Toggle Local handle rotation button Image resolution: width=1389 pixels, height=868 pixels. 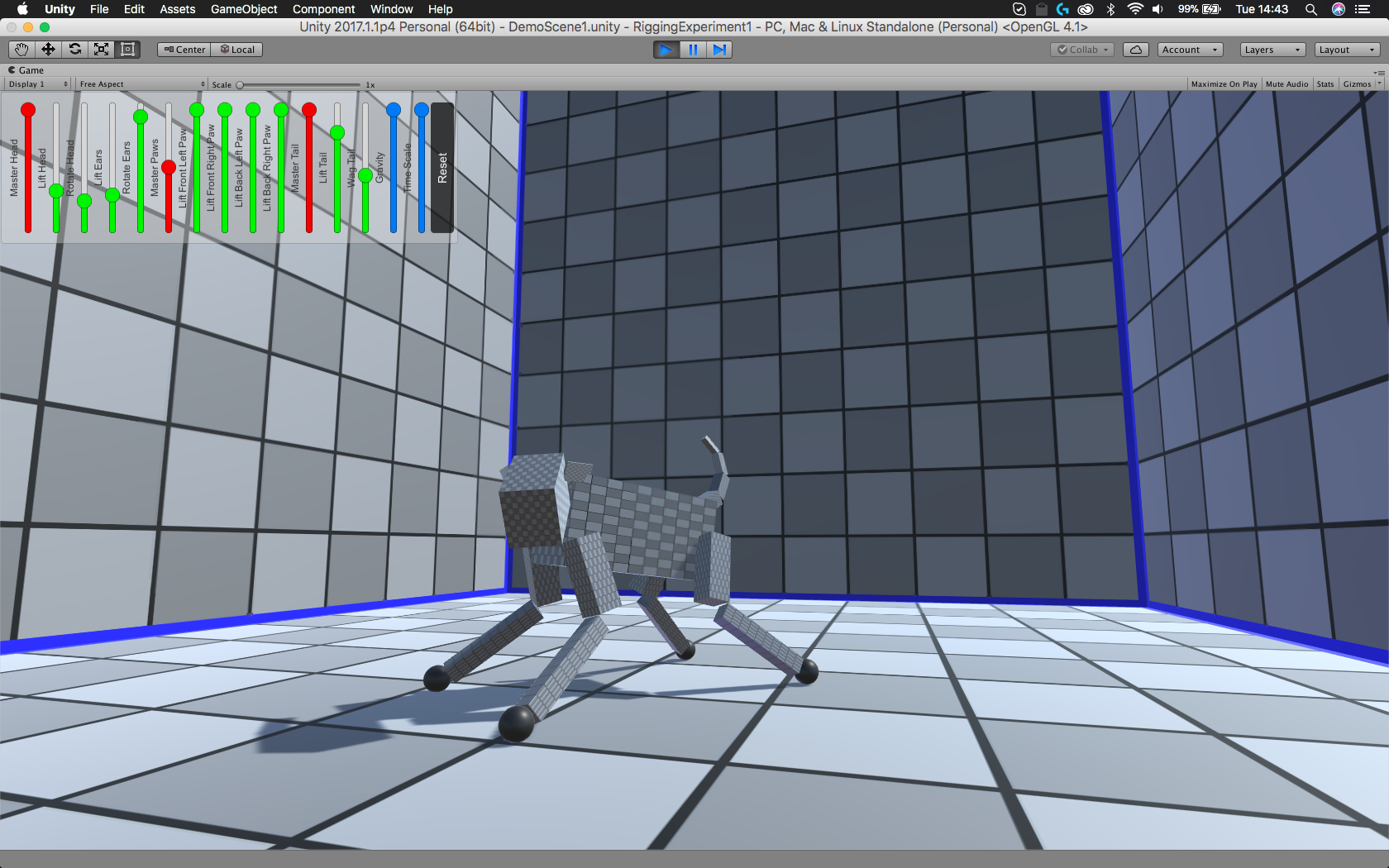pyautogui.click(x=237, y=50)
